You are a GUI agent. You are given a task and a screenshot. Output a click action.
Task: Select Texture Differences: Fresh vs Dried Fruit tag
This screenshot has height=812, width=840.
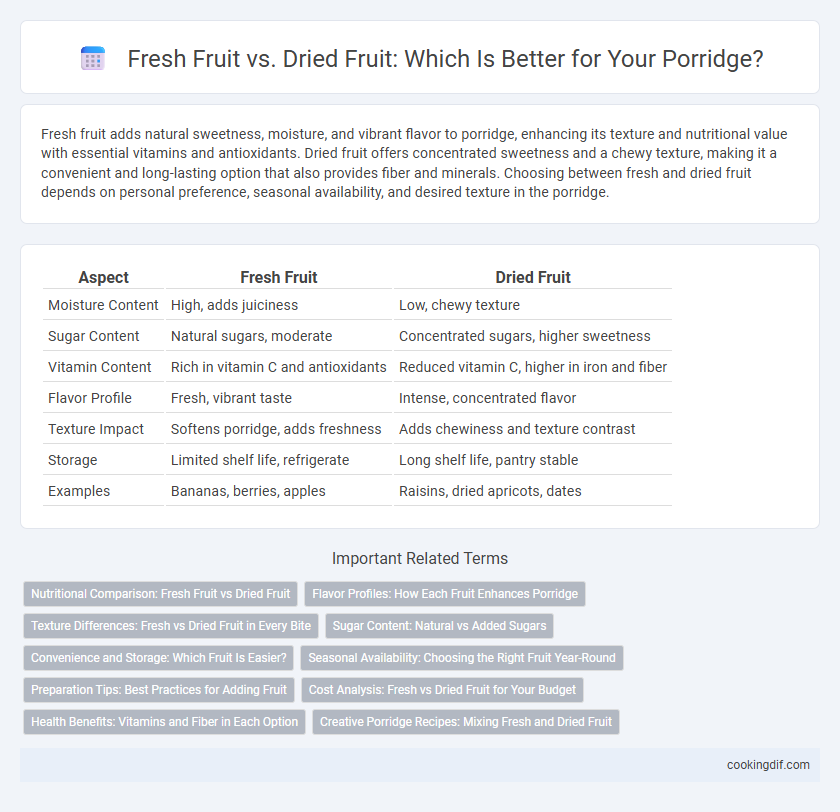(171, 626)
